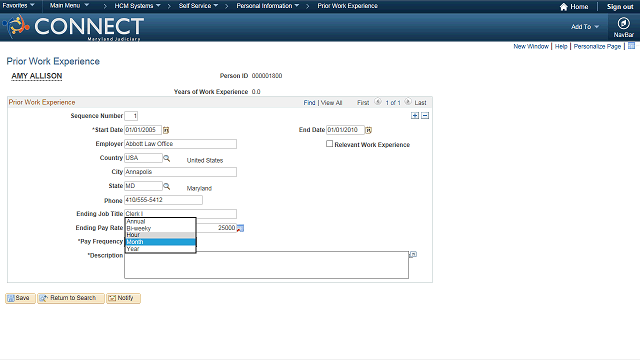Image resolution: width=640 pixels, height=360 pixels.
Task: Focus the Employer field
Action: 180,144
